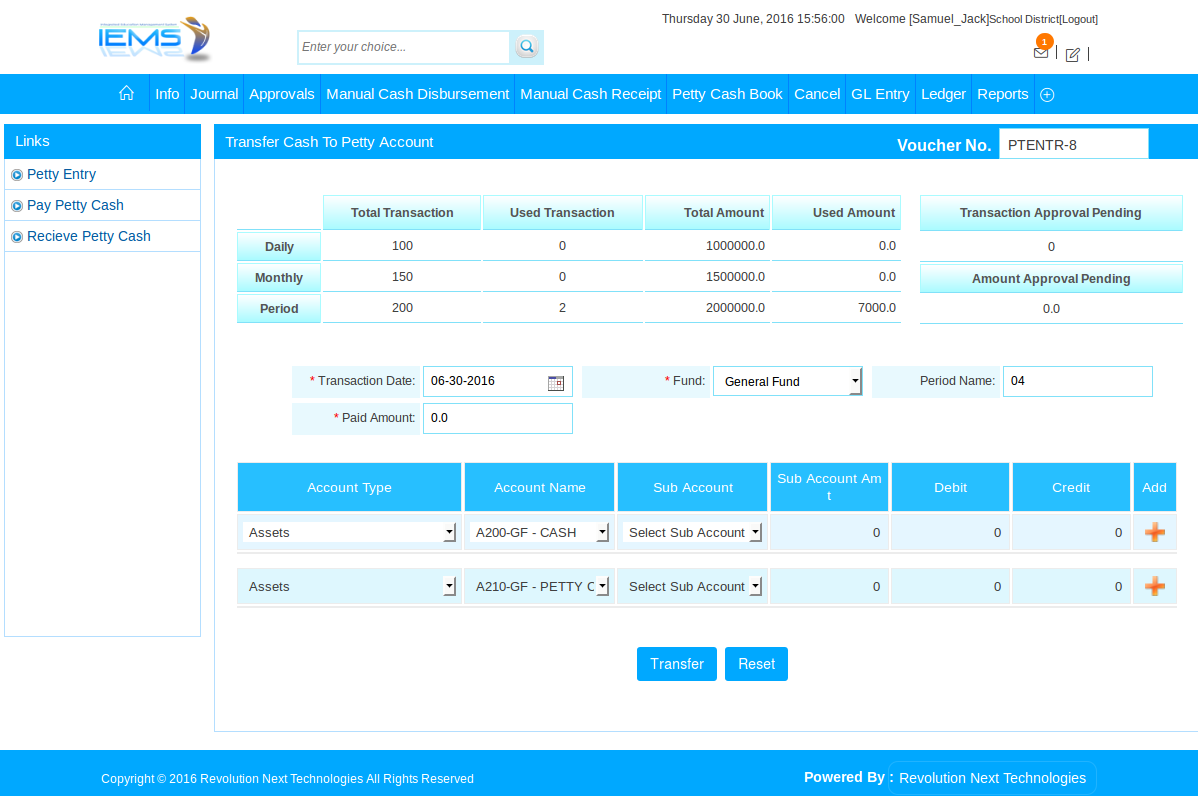1198x796 pixels.
Task: Expand Account Type dropdown in the second row
Action: [349, 587]
